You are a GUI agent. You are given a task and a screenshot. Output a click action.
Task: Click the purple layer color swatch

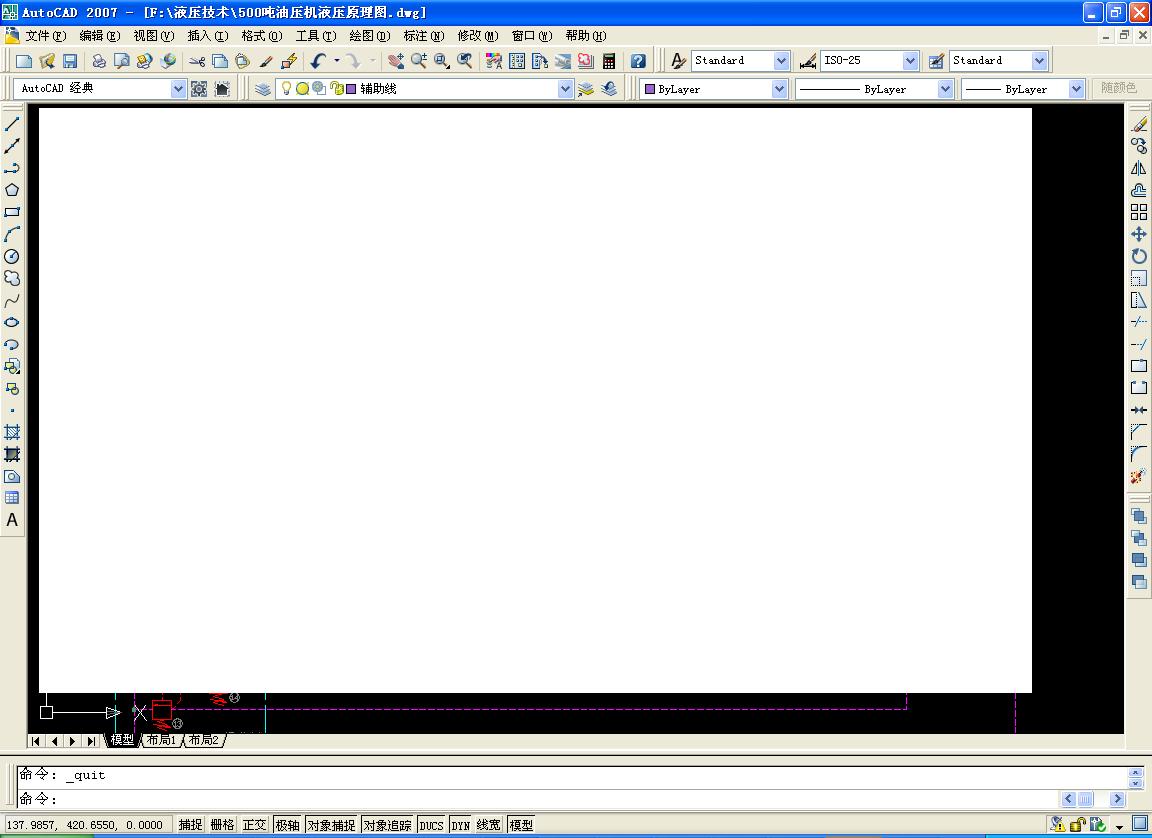tap(351, 89)
